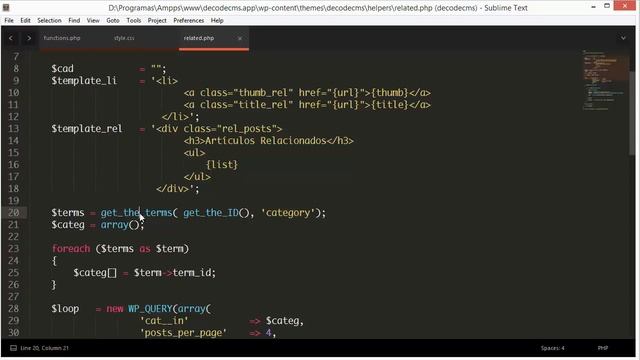The height and width of the screenshot is (360, 640).
Task: Click WP_QUERY on line 28
Action: 150,309
